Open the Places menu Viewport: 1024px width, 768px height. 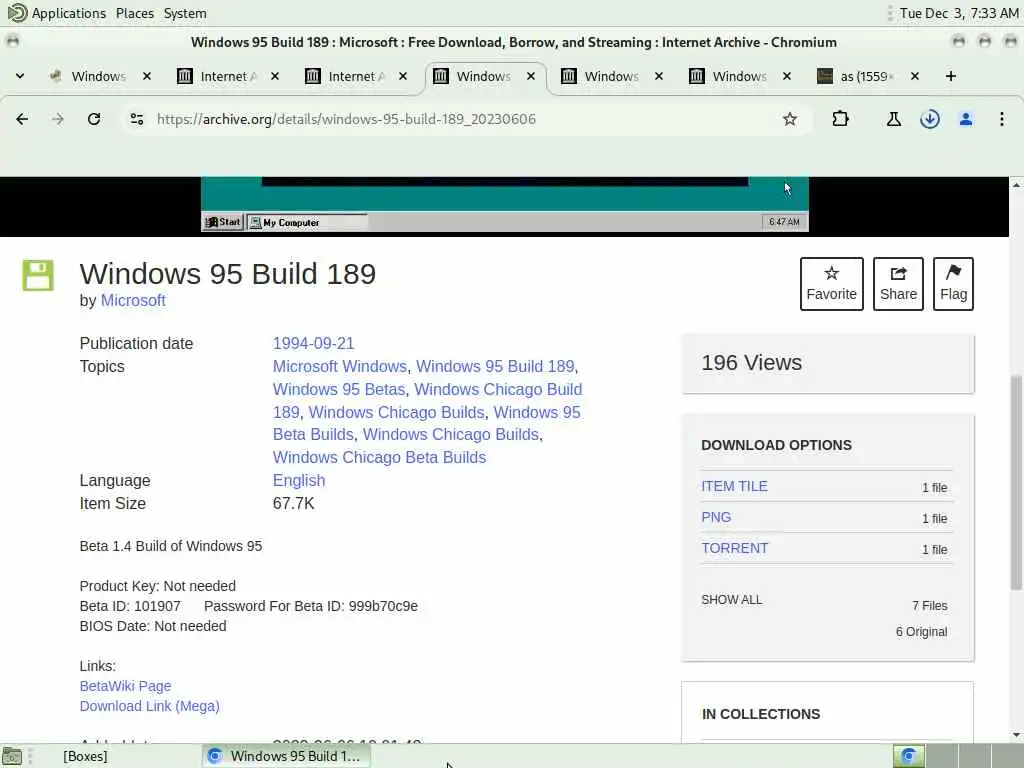(135, 13)
